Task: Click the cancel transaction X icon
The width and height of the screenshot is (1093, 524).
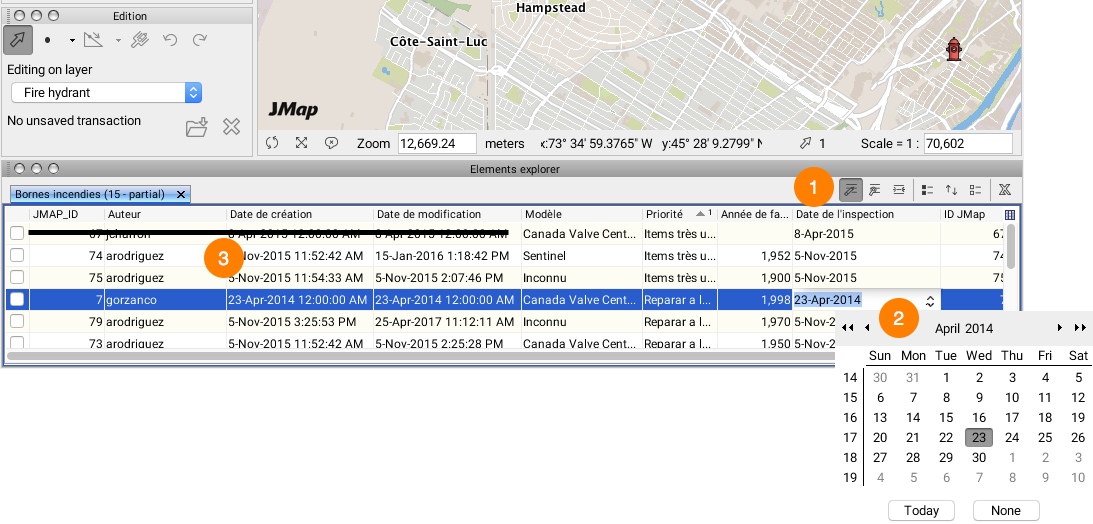Action: click(x=231, y=127)
